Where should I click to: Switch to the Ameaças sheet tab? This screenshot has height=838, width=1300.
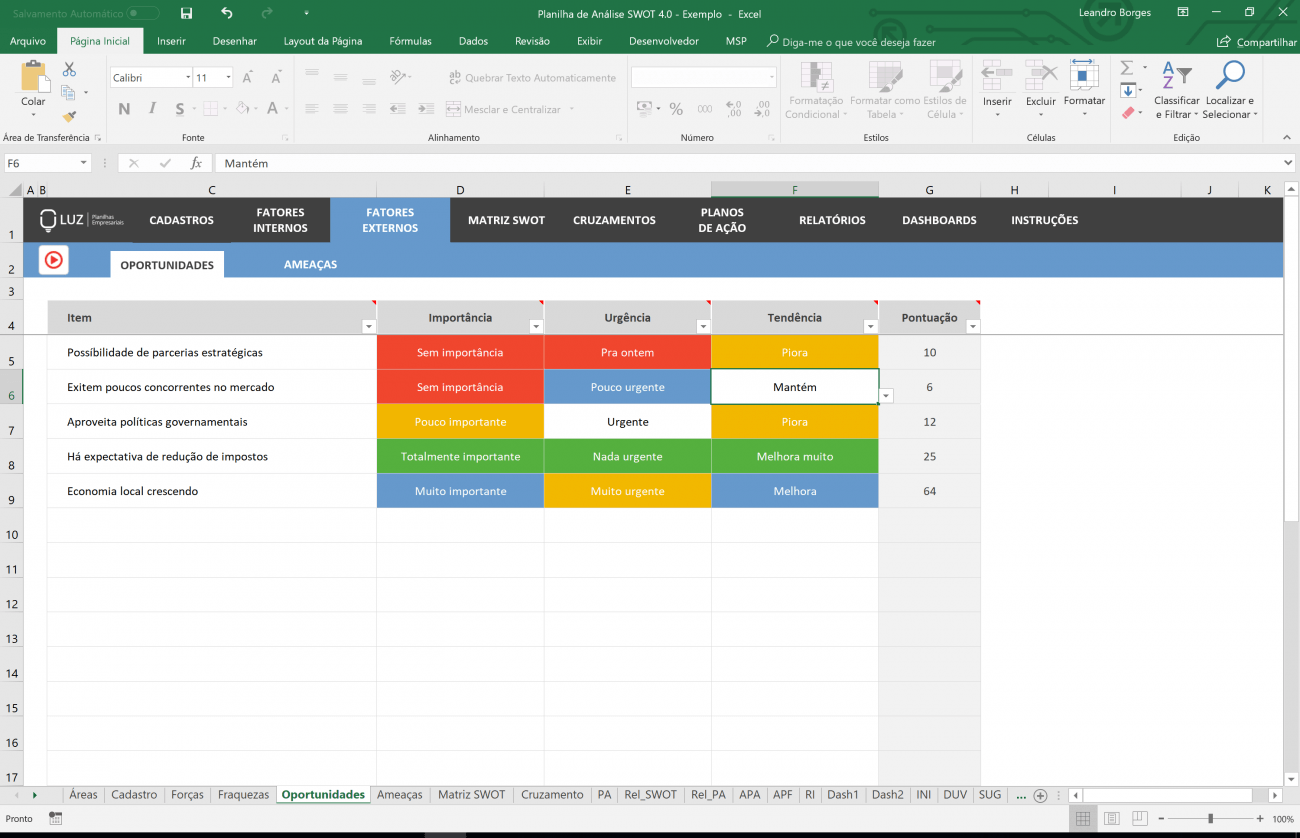pos(400,795)
